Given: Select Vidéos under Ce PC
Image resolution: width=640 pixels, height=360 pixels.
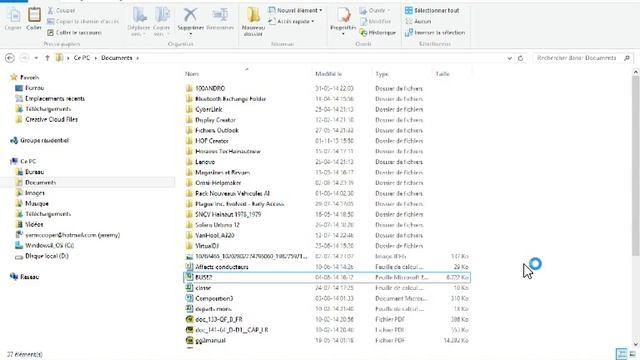Looking at the screenshot, I should click(29, 224).
